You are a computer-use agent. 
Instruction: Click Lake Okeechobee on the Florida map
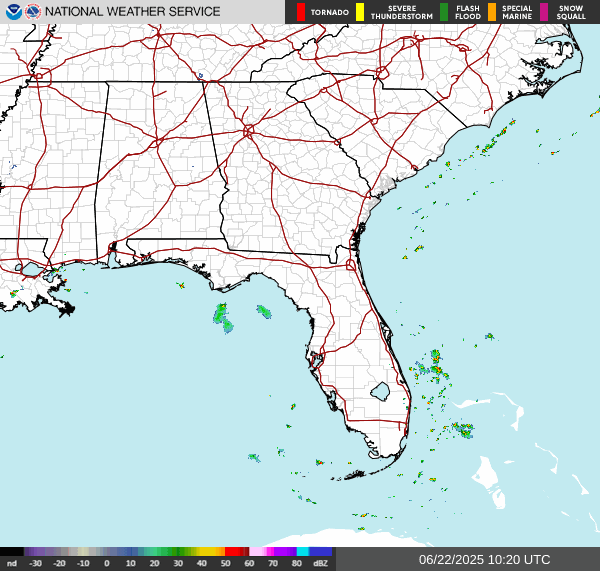click(380, 392)
